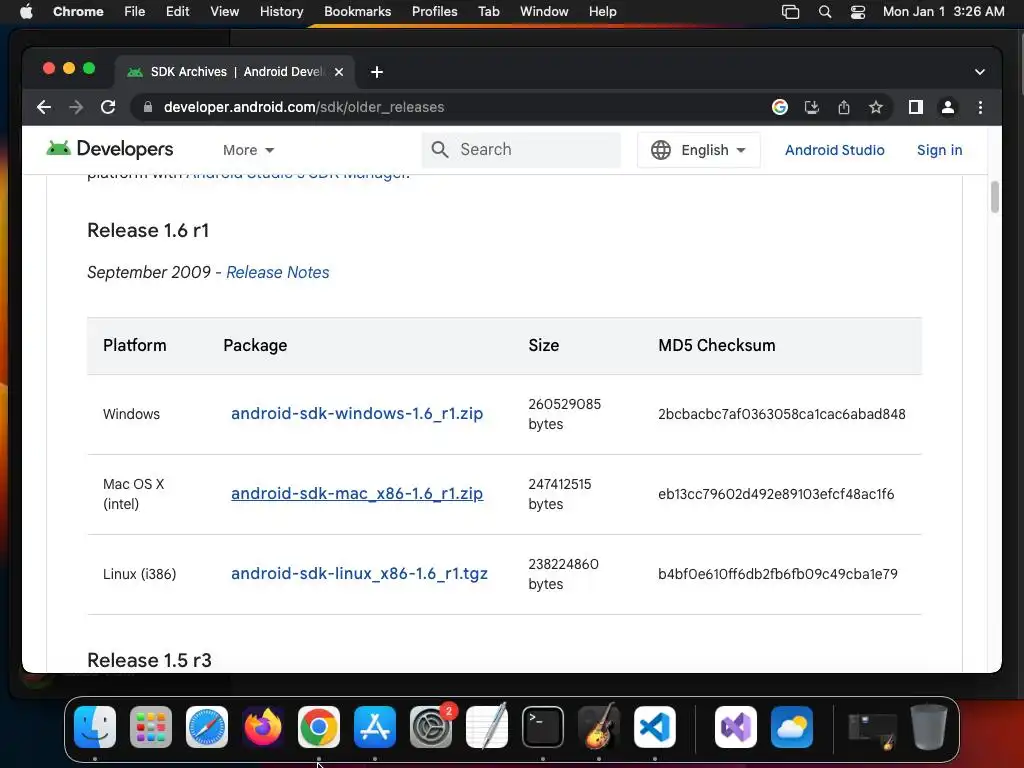Click the Linux size 238224860 bytes cell
This screenshot has height=768, width=1024.
[563, 574]
